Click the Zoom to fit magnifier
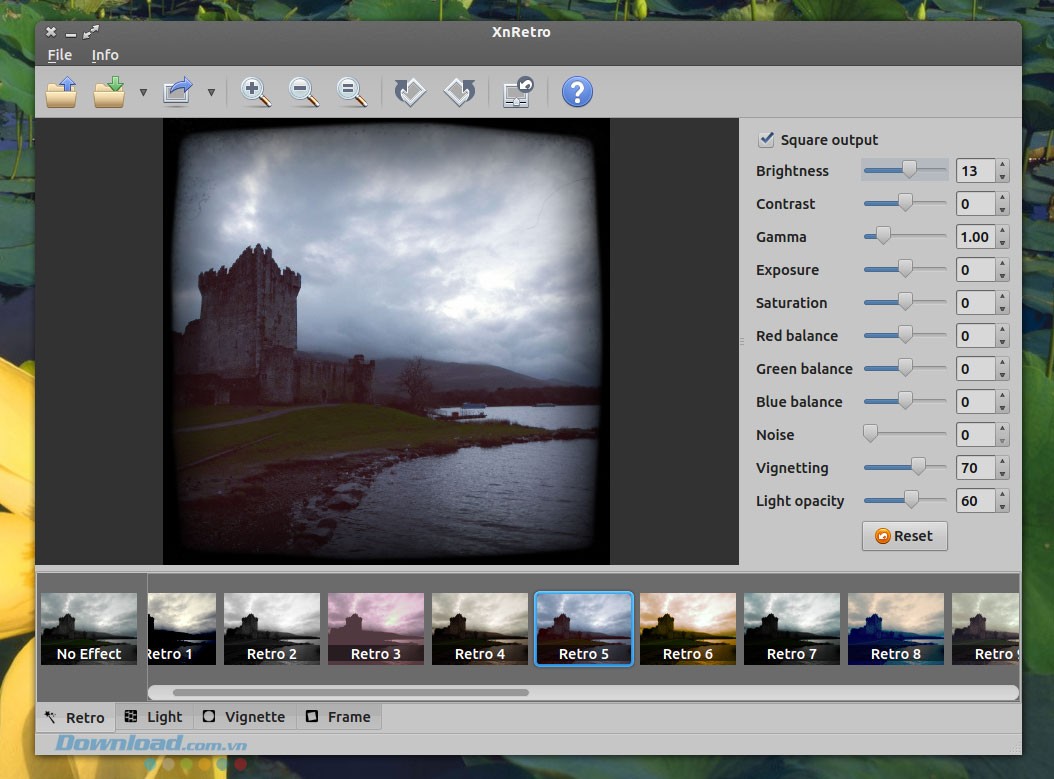The height and width of the screenshot is (779, 1054). (x=351, y=93)
